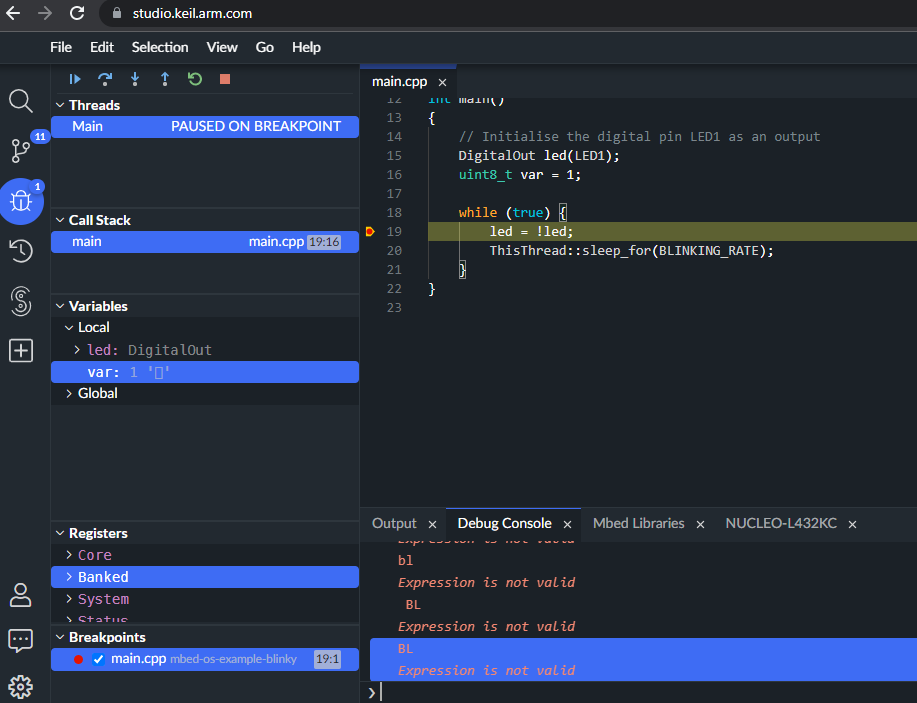917x703 pixels.
Task: Click the Continue debug button
Action: pyautogui.click(x=75, y=79)
